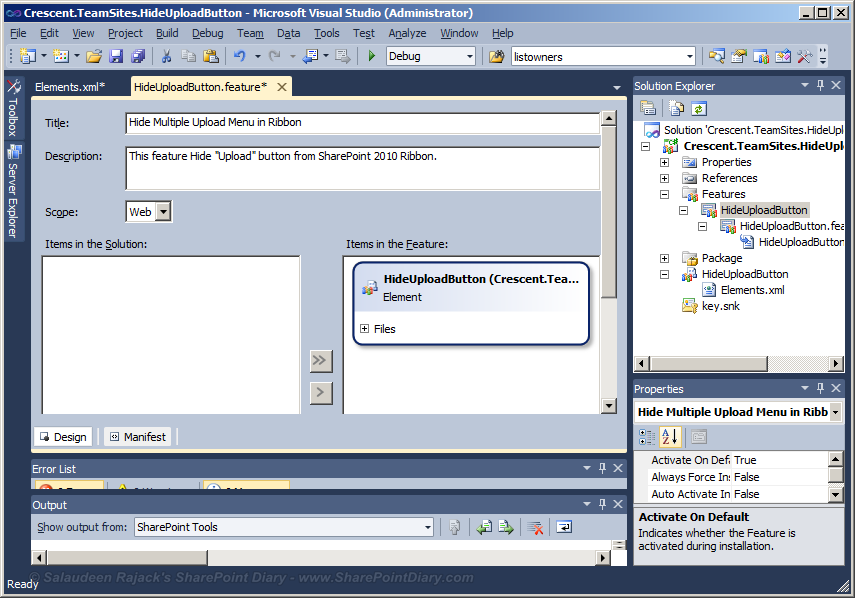Click the feature designer vertical scrollbar thumb
This screenshot has height=598, width=855.
coord(609,213)
